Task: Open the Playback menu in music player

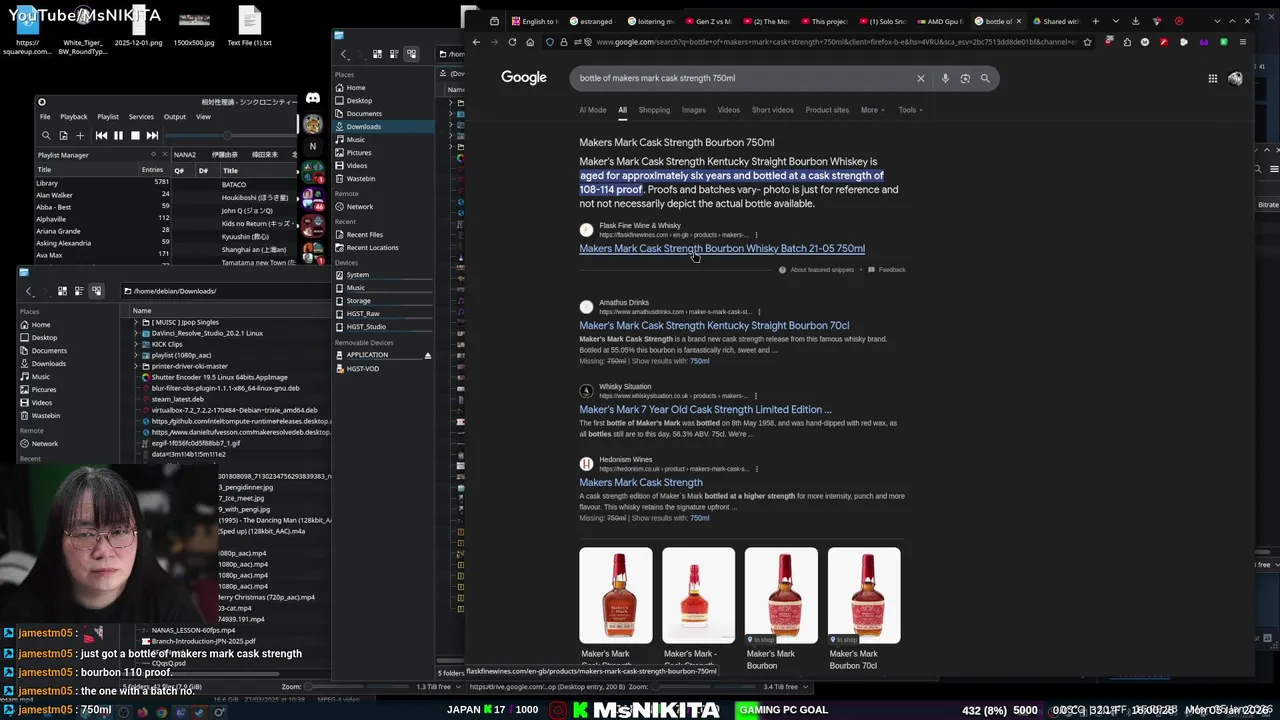Action: pos(73,116)
